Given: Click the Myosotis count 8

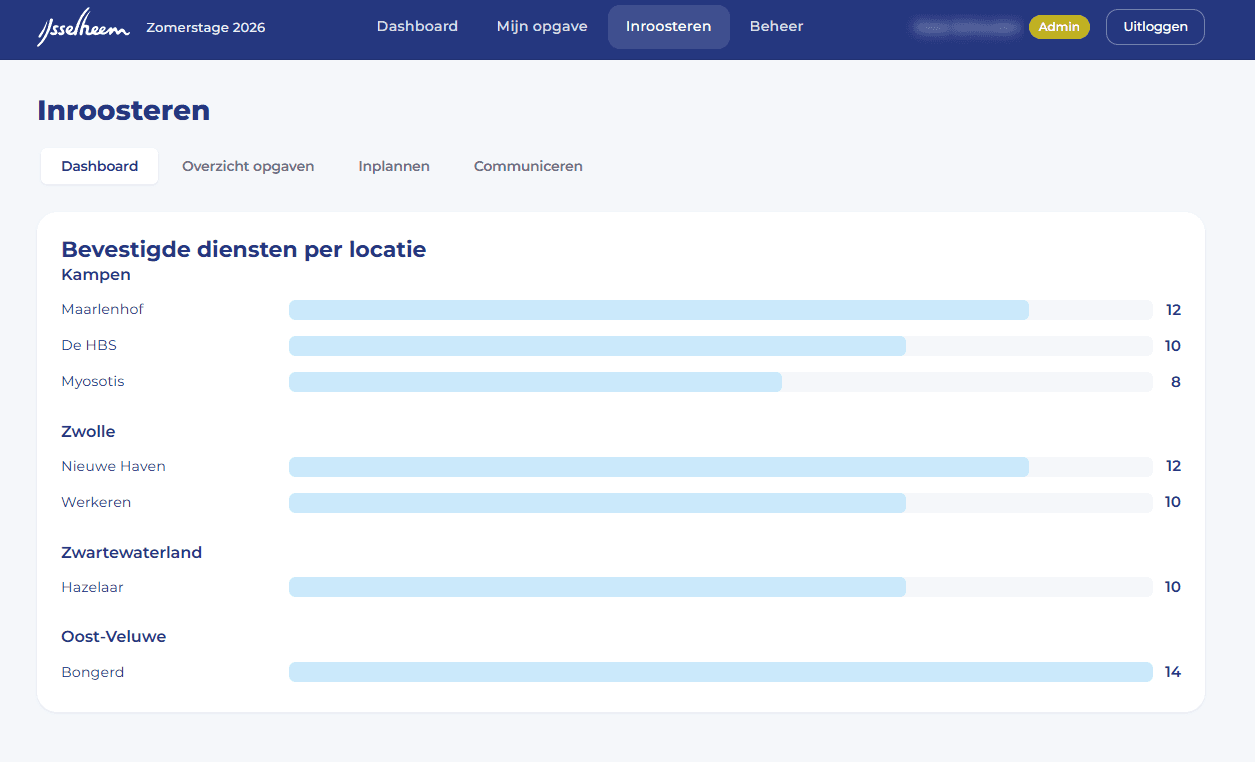Looking at the screenshot, I should point(1176,382).
